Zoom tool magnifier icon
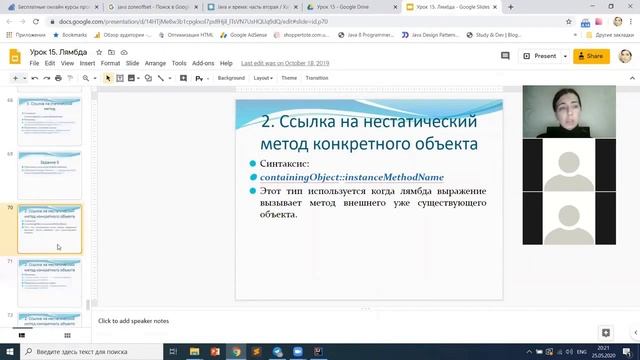Screen dimensions: 640x360 click(86, 78)
